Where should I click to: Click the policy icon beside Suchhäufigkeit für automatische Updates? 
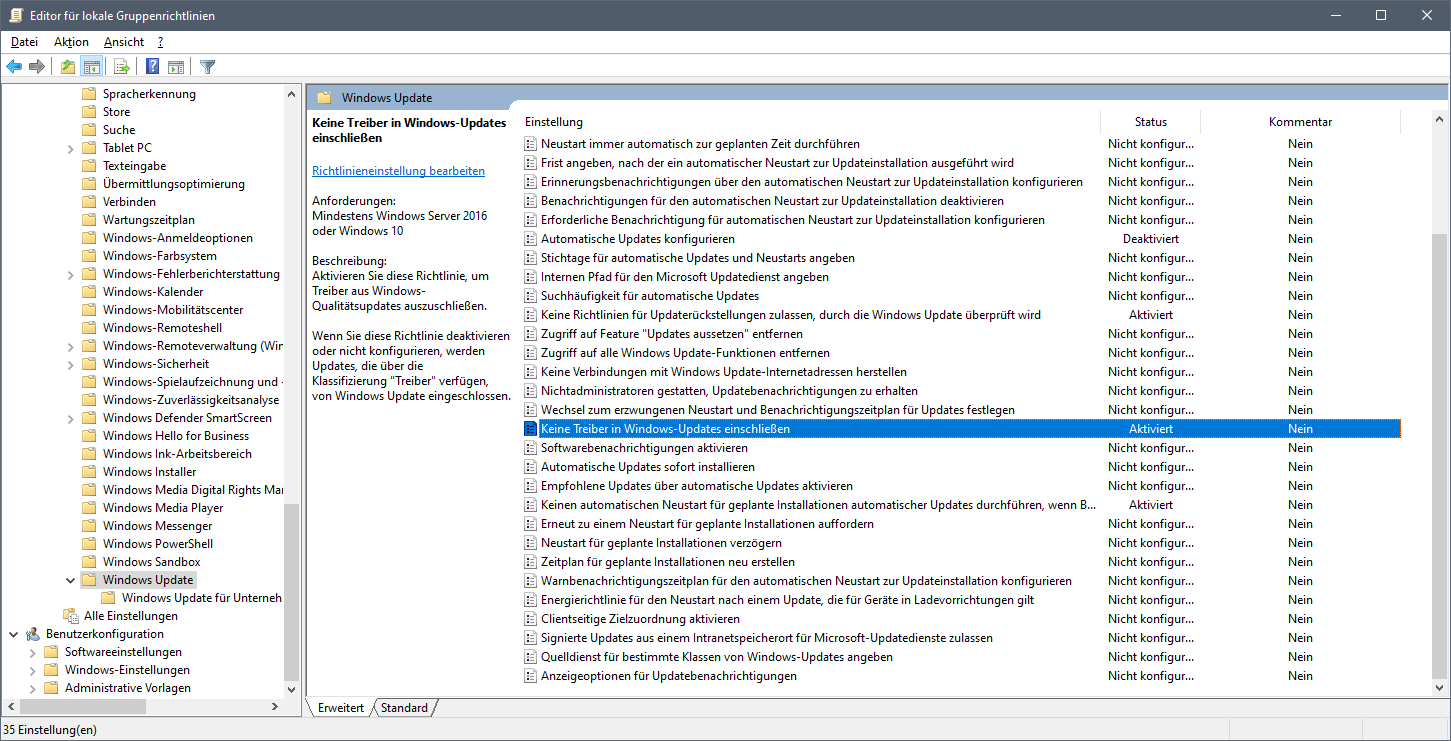pyautogui.click(x=531, y=296)
